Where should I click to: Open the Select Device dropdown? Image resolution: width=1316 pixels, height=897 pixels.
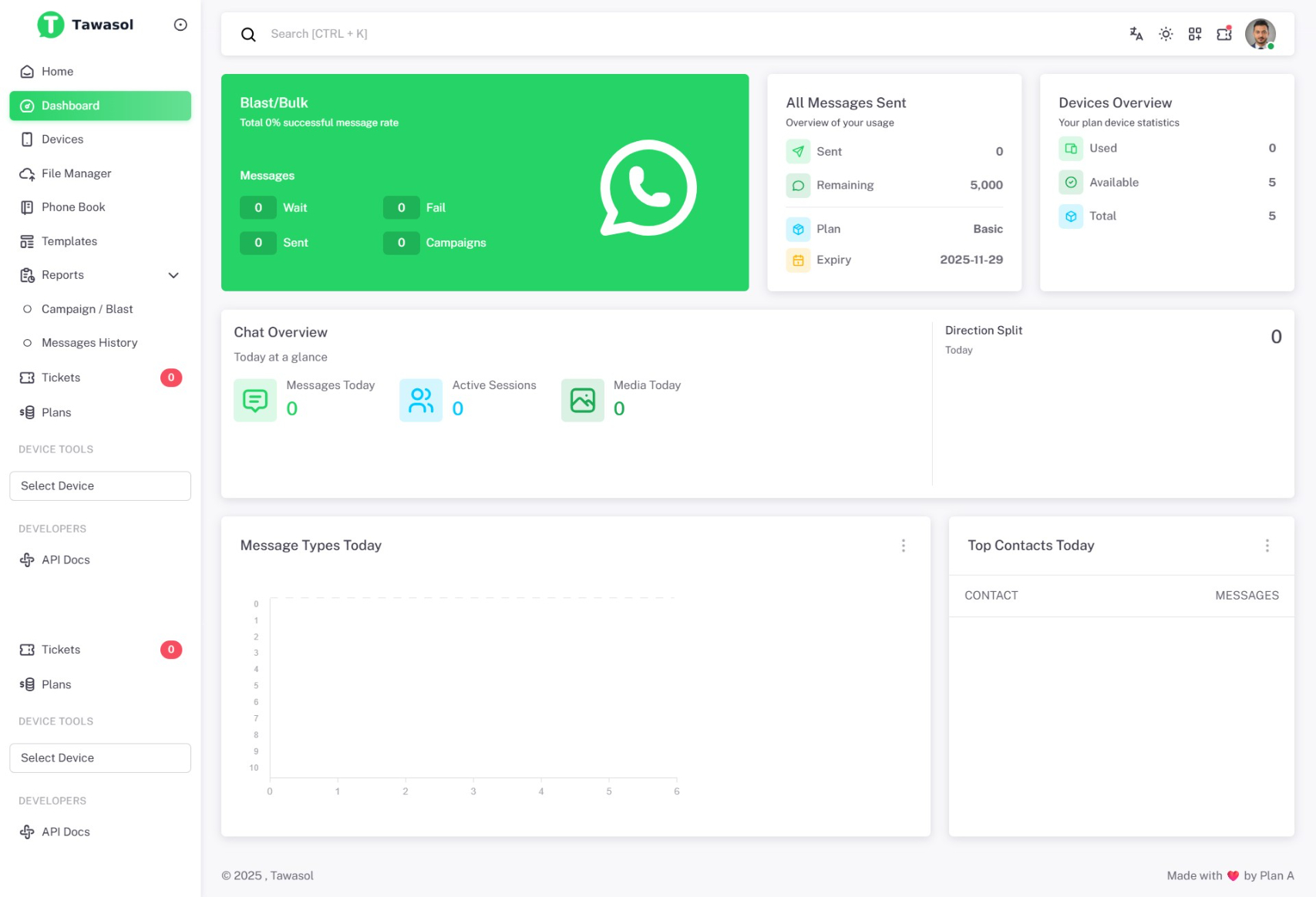[99, 485]
